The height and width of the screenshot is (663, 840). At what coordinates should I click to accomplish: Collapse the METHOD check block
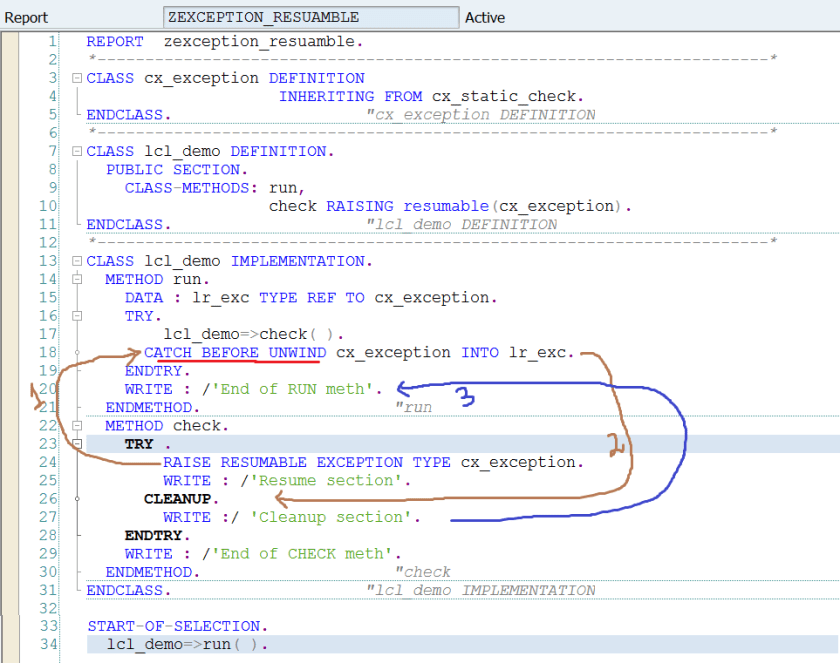point(77,425)
